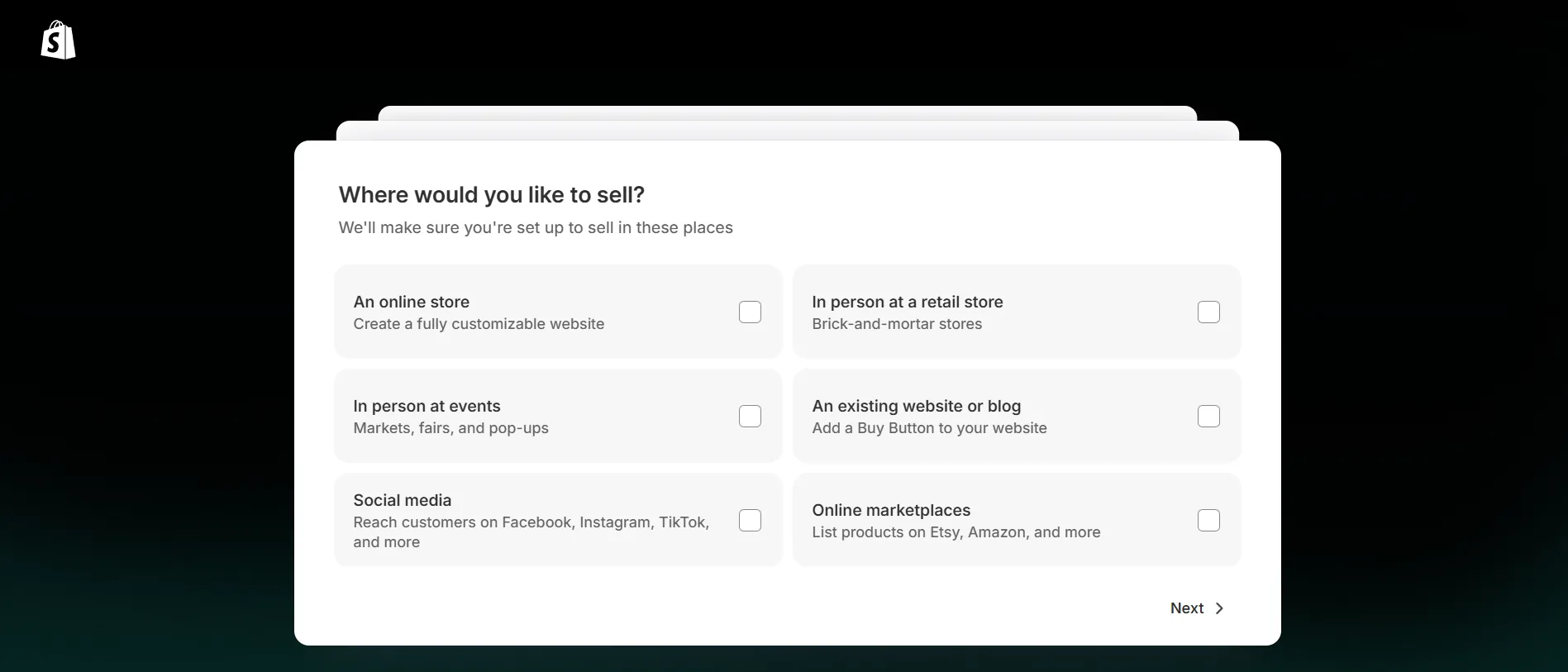Click the 'We'll make sure you're set up' subtitle
This screenshot has width=1568, height=672.
(x=536, y=227)
